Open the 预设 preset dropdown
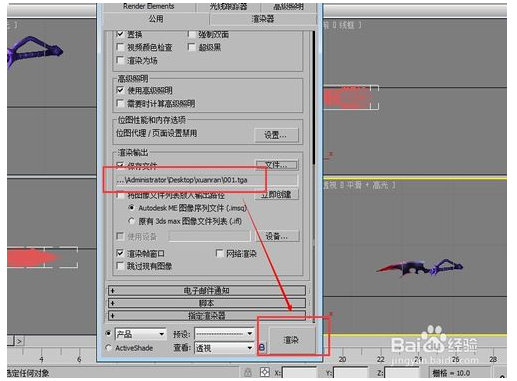This screenshot has width=517, height=381. tap(224, 334)
